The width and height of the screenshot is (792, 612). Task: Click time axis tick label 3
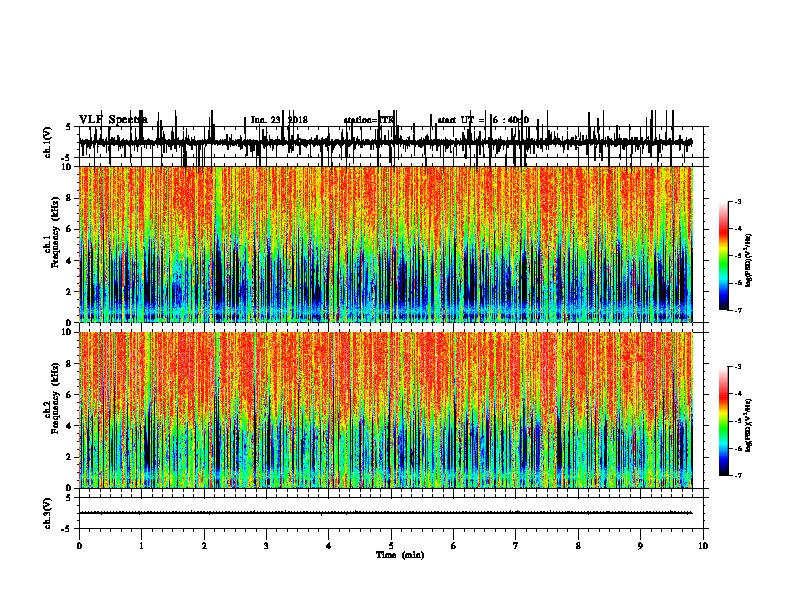coord(266,546)
